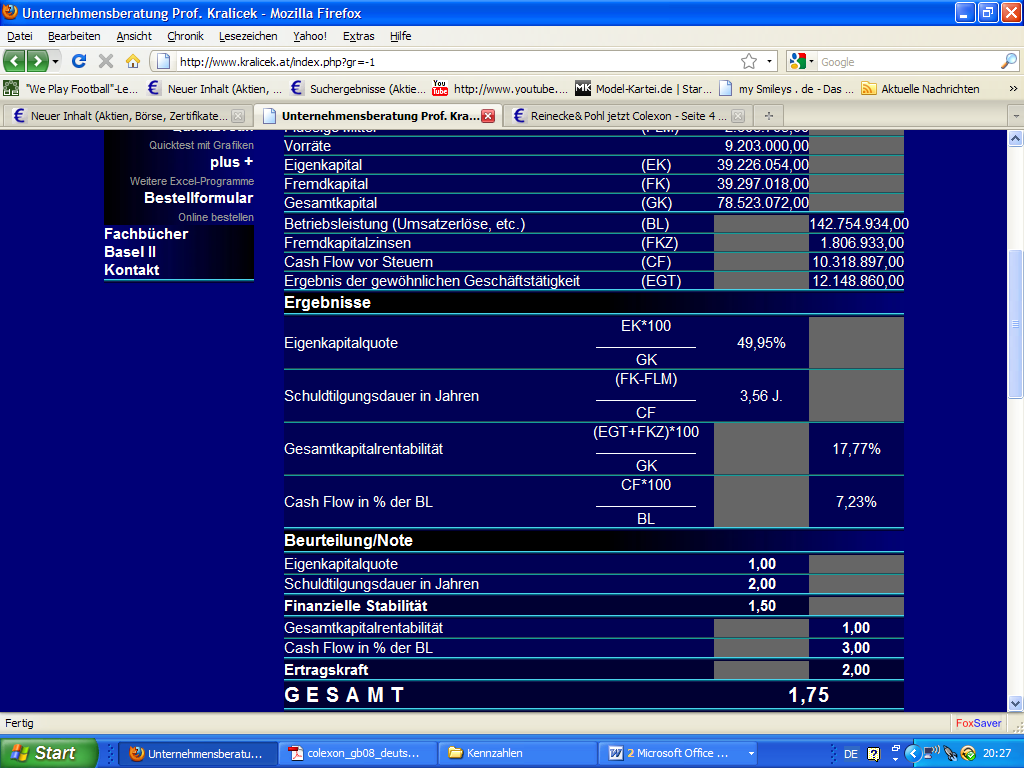Show more bookmarks with chevron overflow
Viewport: 1024px width, 768px height.
pos(1013,89)
